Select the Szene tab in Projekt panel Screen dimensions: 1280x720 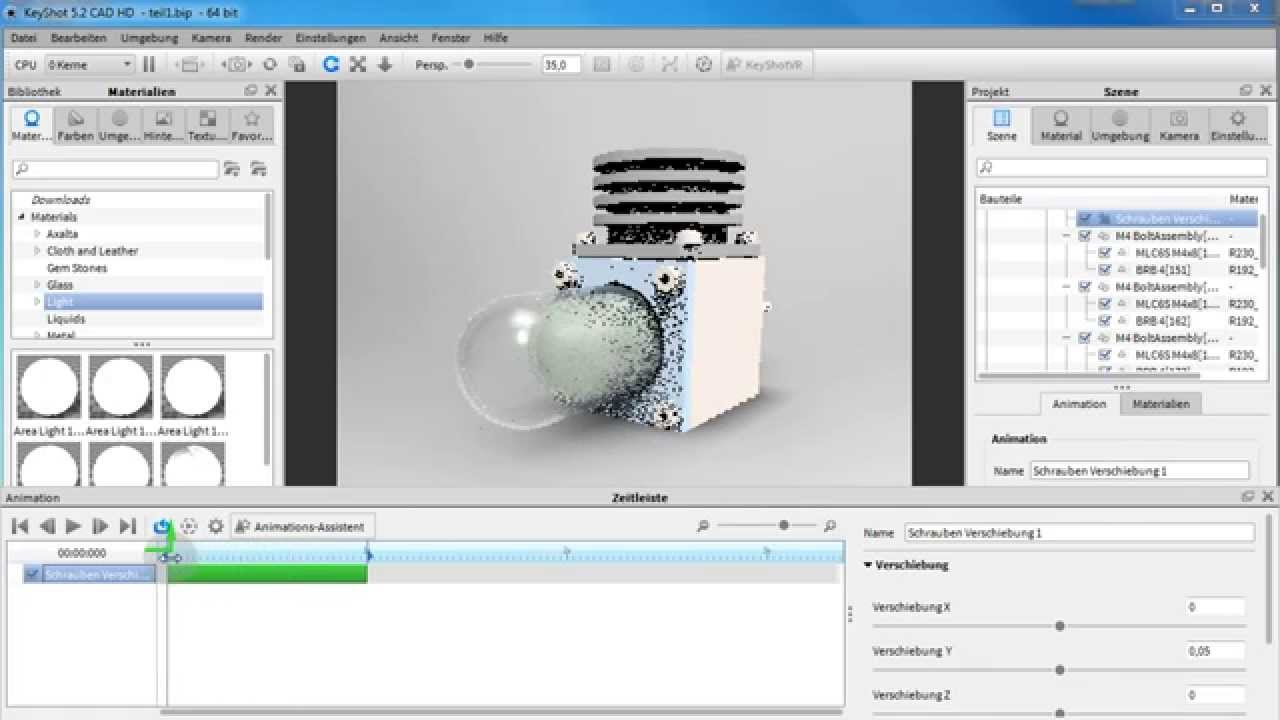coord(1002,125)
